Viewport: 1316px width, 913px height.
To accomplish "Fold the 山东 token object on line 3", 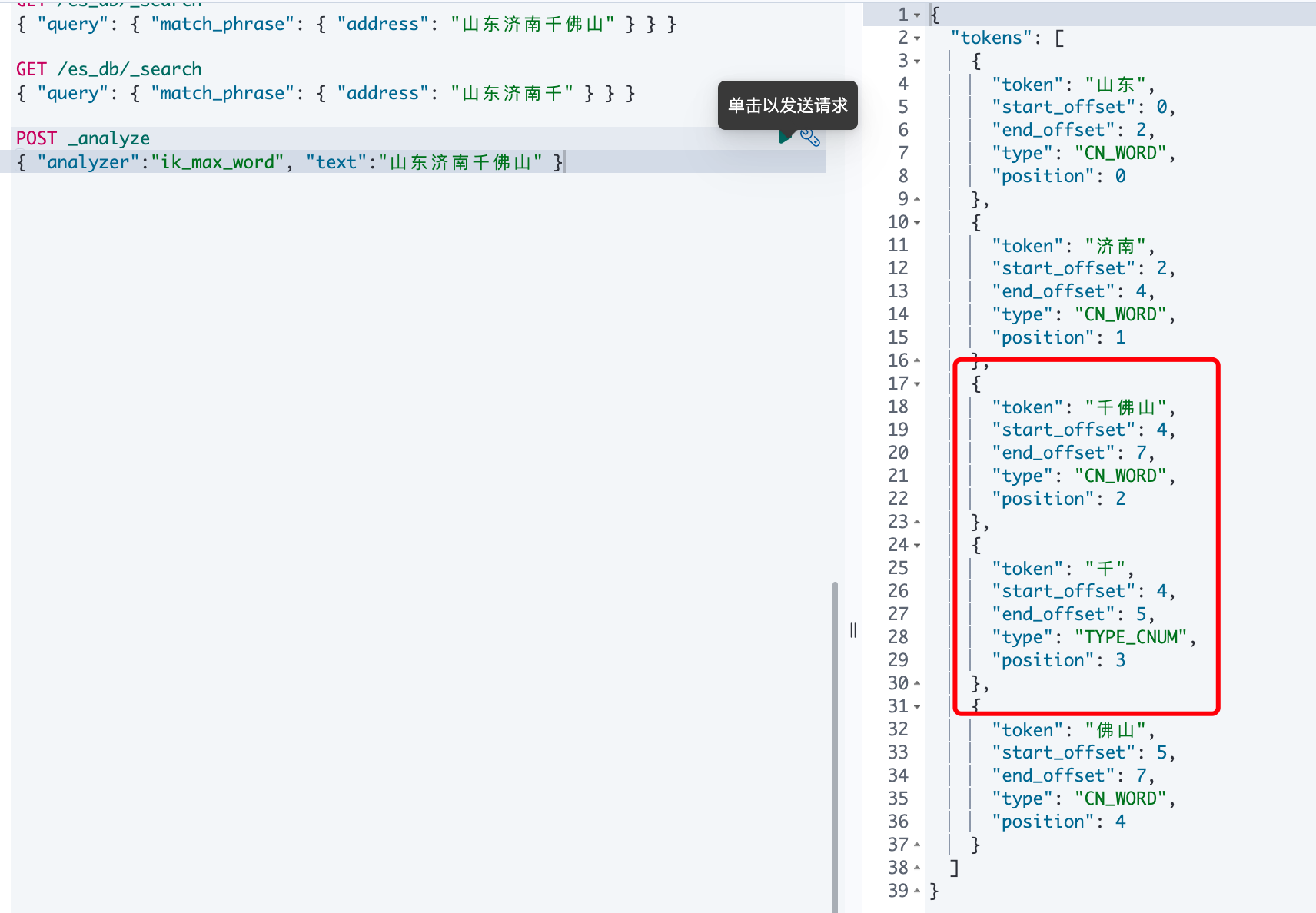I will coord(917,61).
